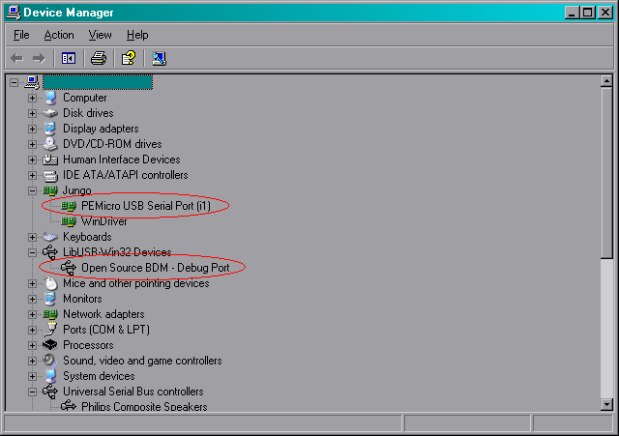Expand the Monitors category
Screen dimensions: 619x436
(x=32, y=299)
